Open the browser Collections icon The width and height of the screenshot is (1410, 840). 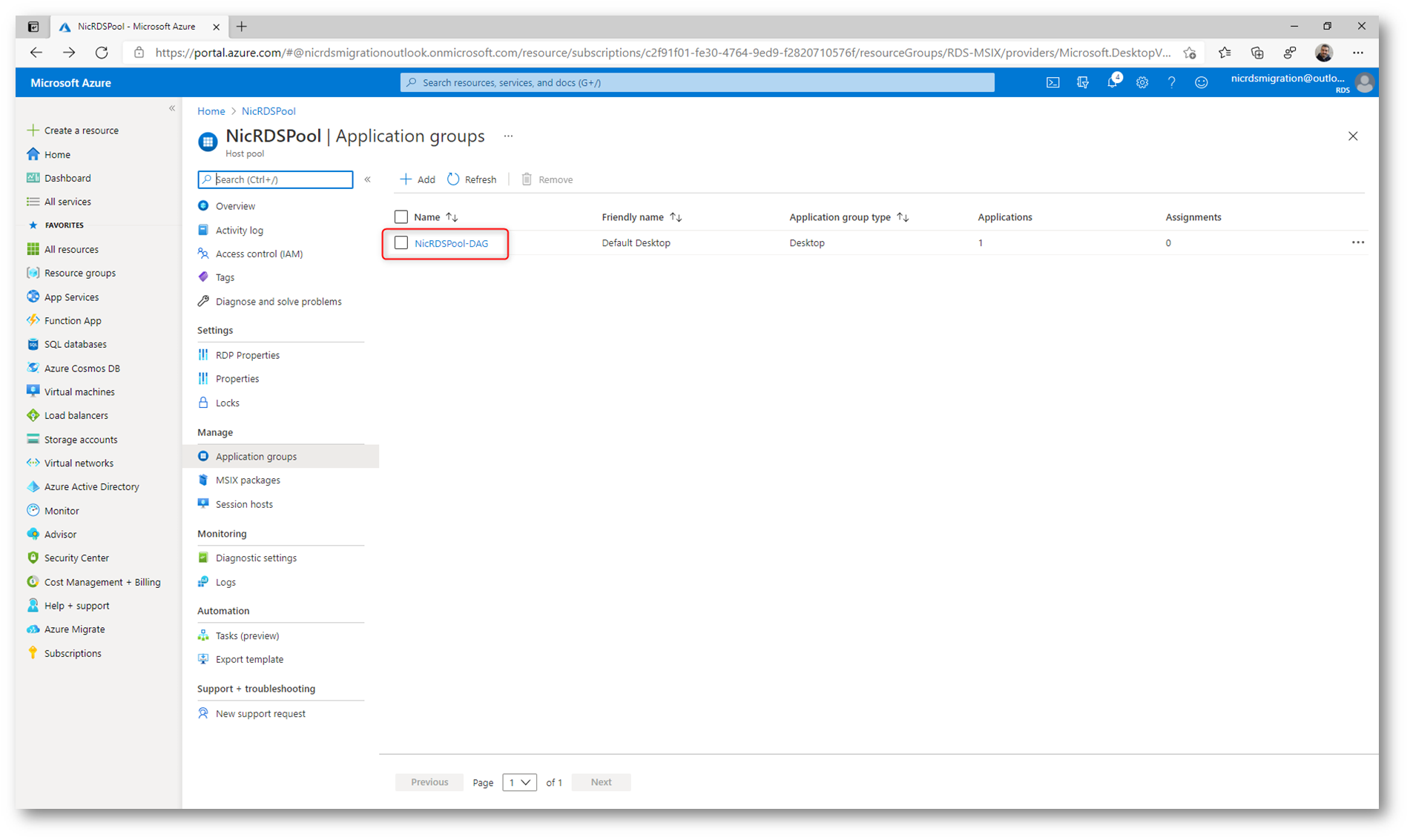click(1256, 53)
